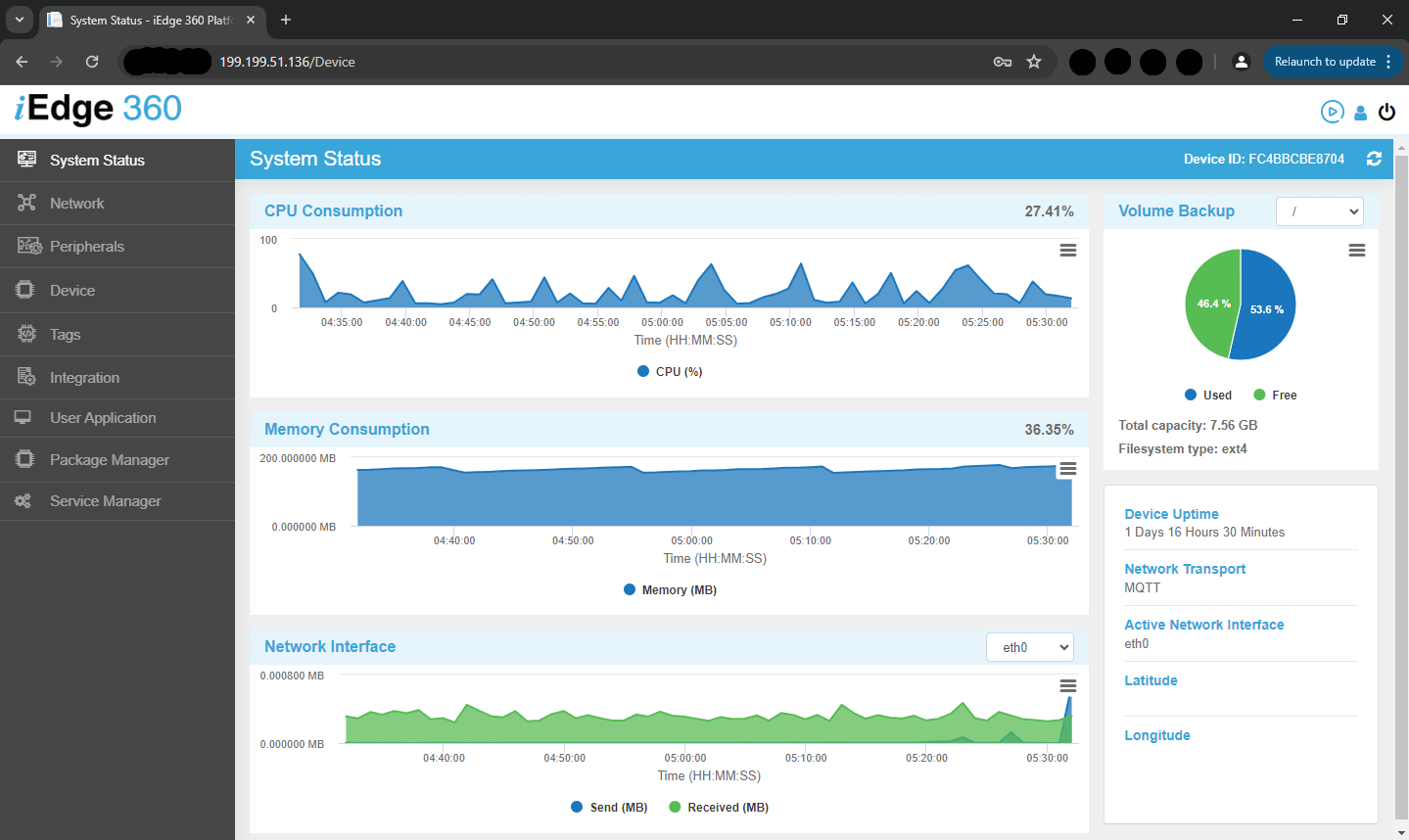Click the iEdge 360 logo

coord(98,109)
